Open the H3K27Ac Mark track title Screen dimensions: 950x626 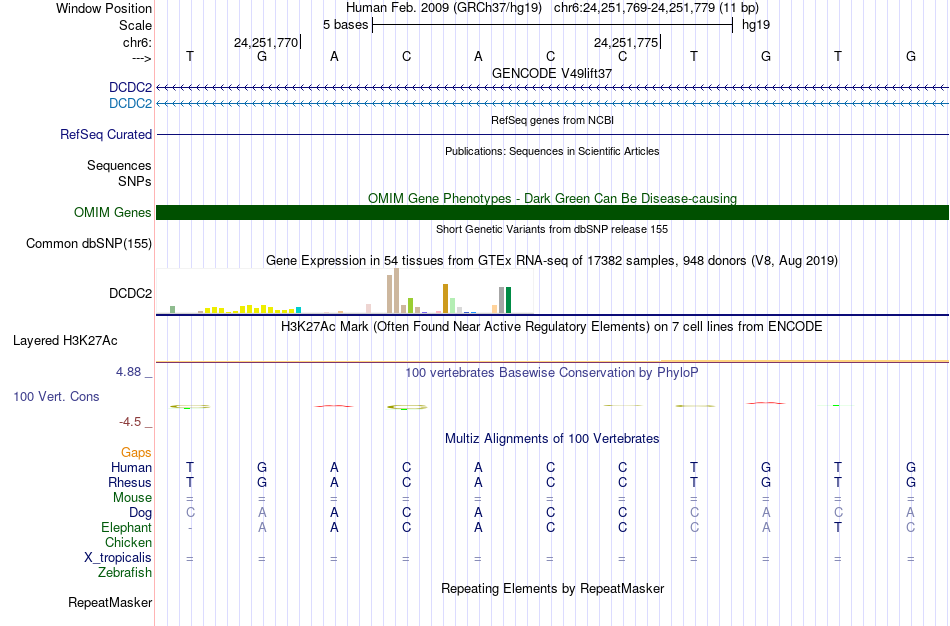coord(552,327)
